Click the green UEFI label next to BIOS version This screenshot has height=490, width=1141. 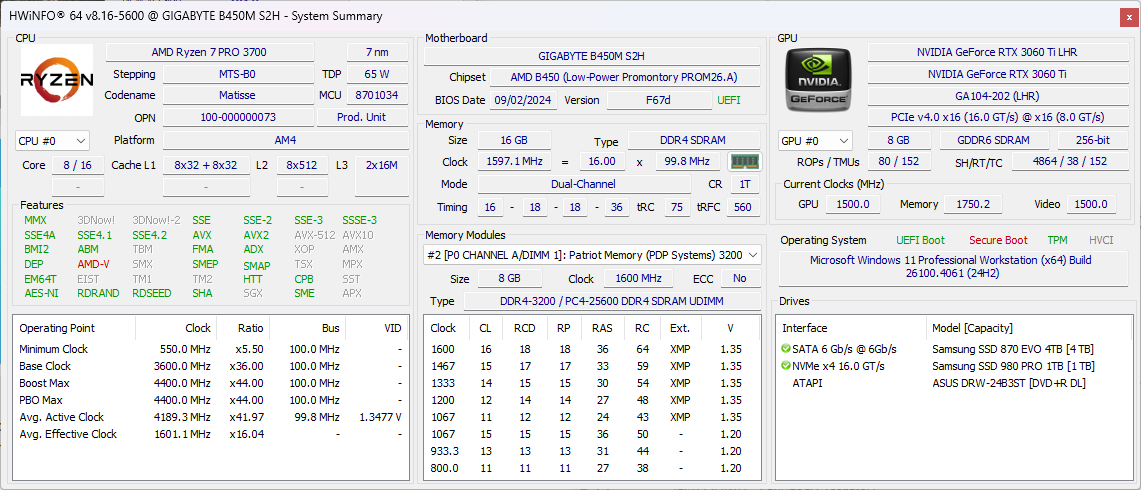point(729,100)
